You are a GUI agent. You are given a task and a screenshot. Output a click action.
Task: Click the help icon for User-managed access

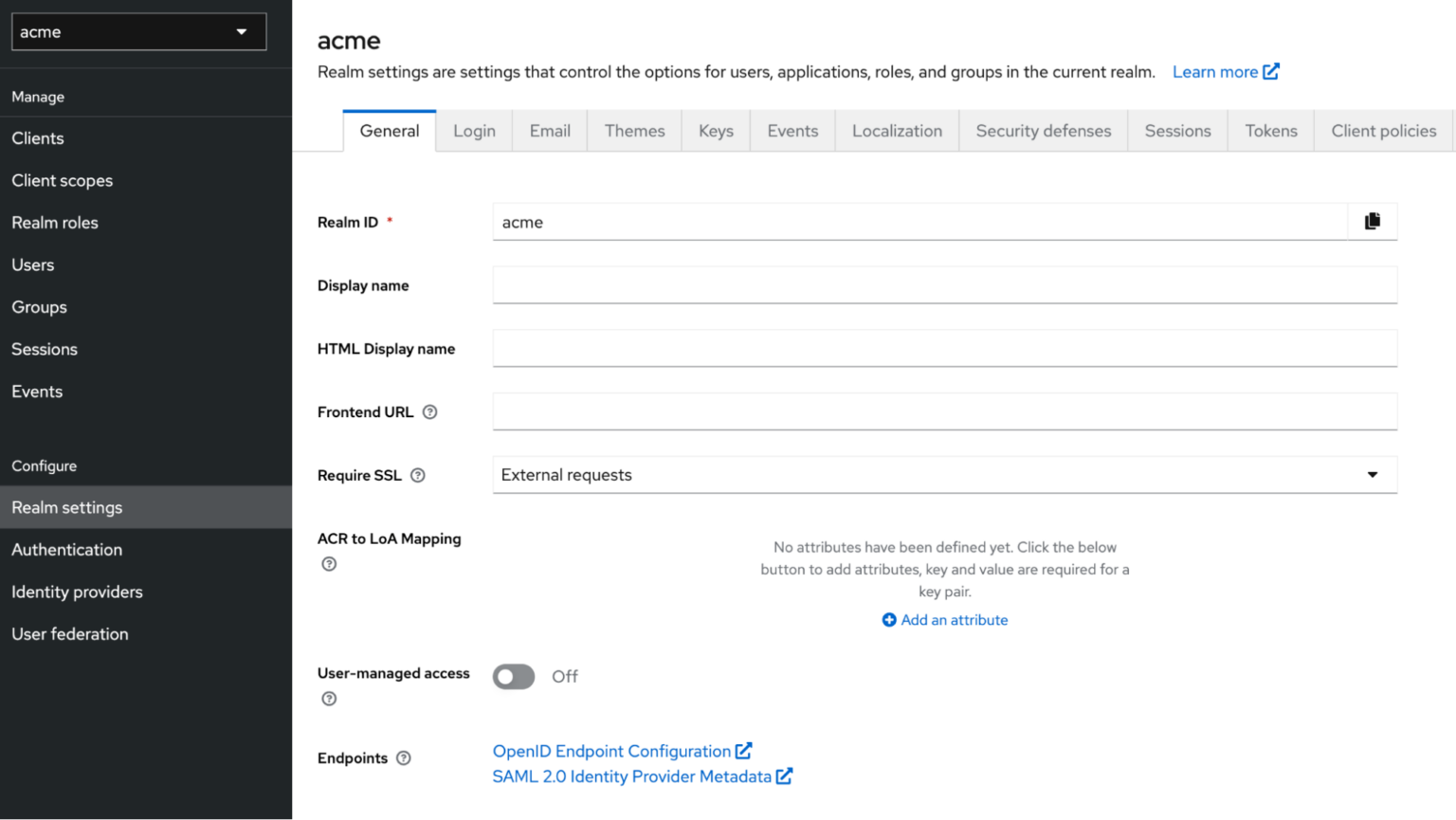coord(329,699)
